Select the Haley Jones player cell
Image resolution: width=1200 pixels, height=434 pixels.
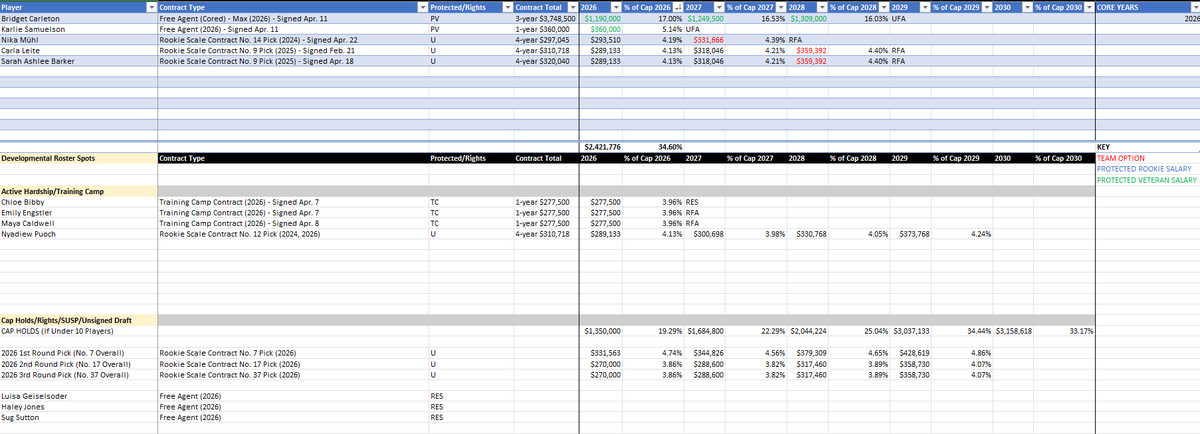[x=78, y=407]
